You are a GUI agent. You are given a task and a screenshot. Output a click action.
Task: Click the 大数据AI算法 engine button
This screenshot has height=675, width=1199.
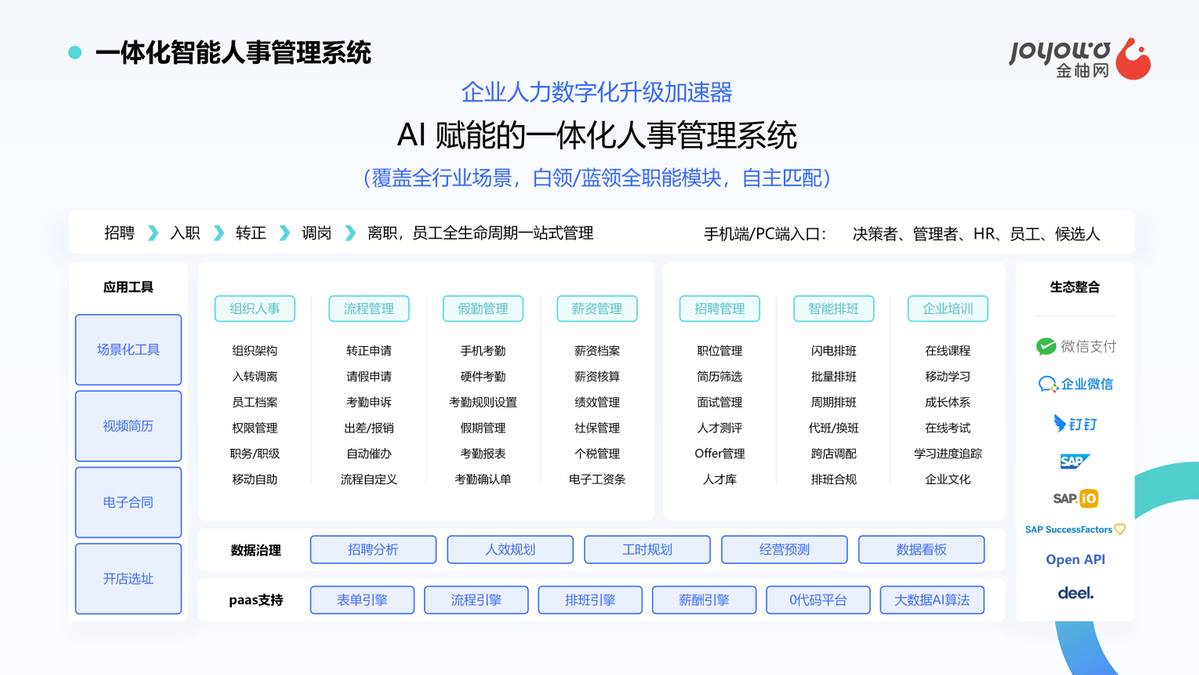[931, 600]
